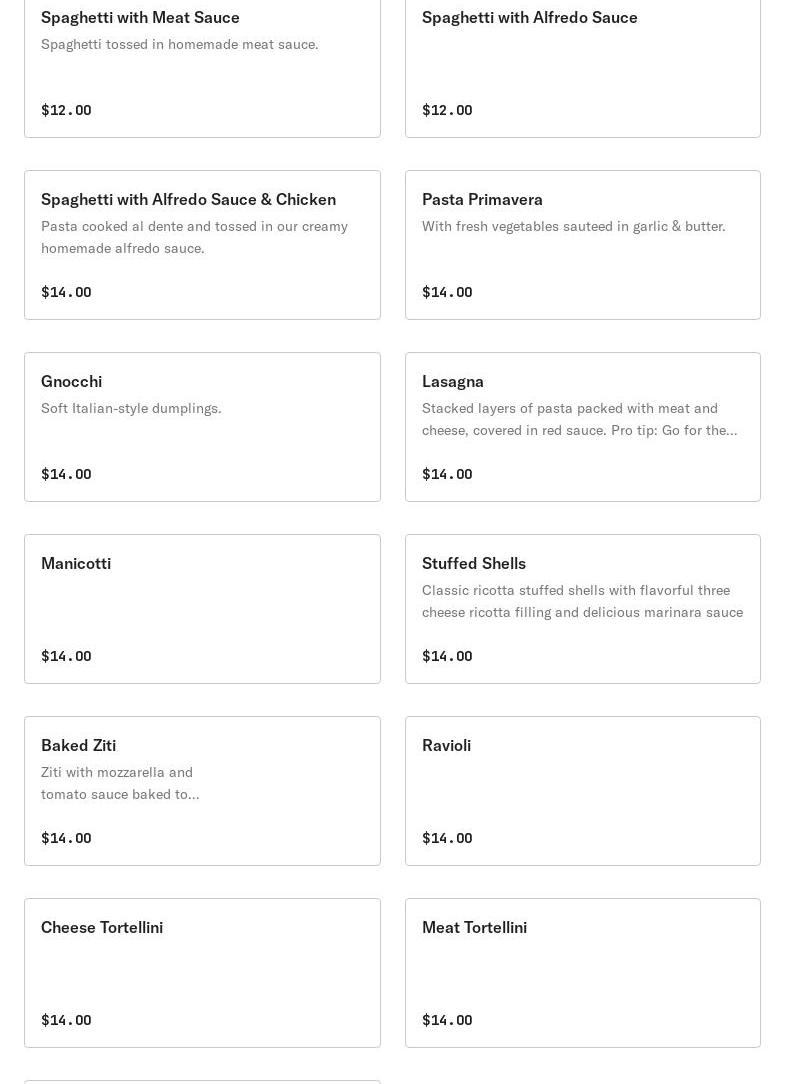Open the Pasta Primavera menu item
785x1084 pixels.
582,245
